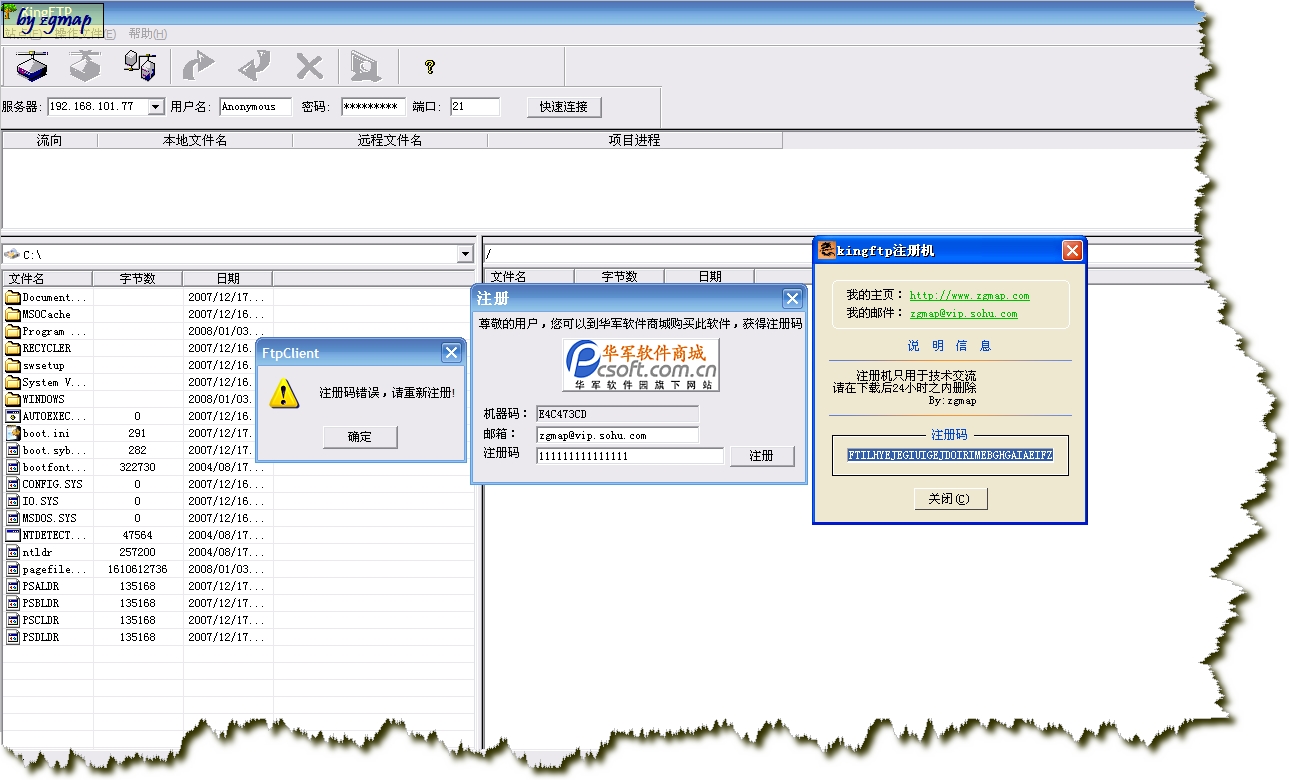Select the bootfont... file name

pyautogui.click(x=54, y=467)
